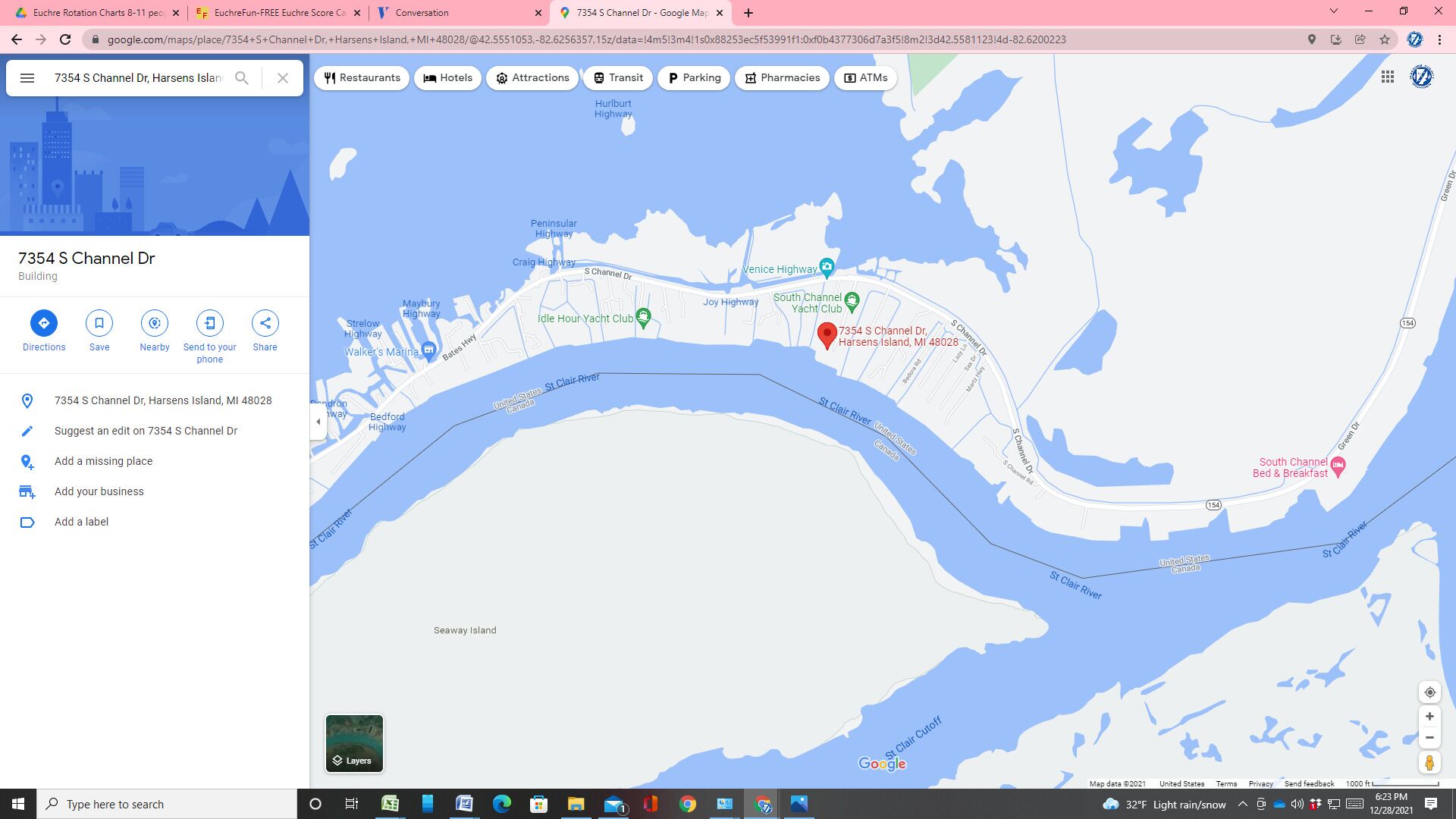Click the red location pin marker

click(827, 335)
